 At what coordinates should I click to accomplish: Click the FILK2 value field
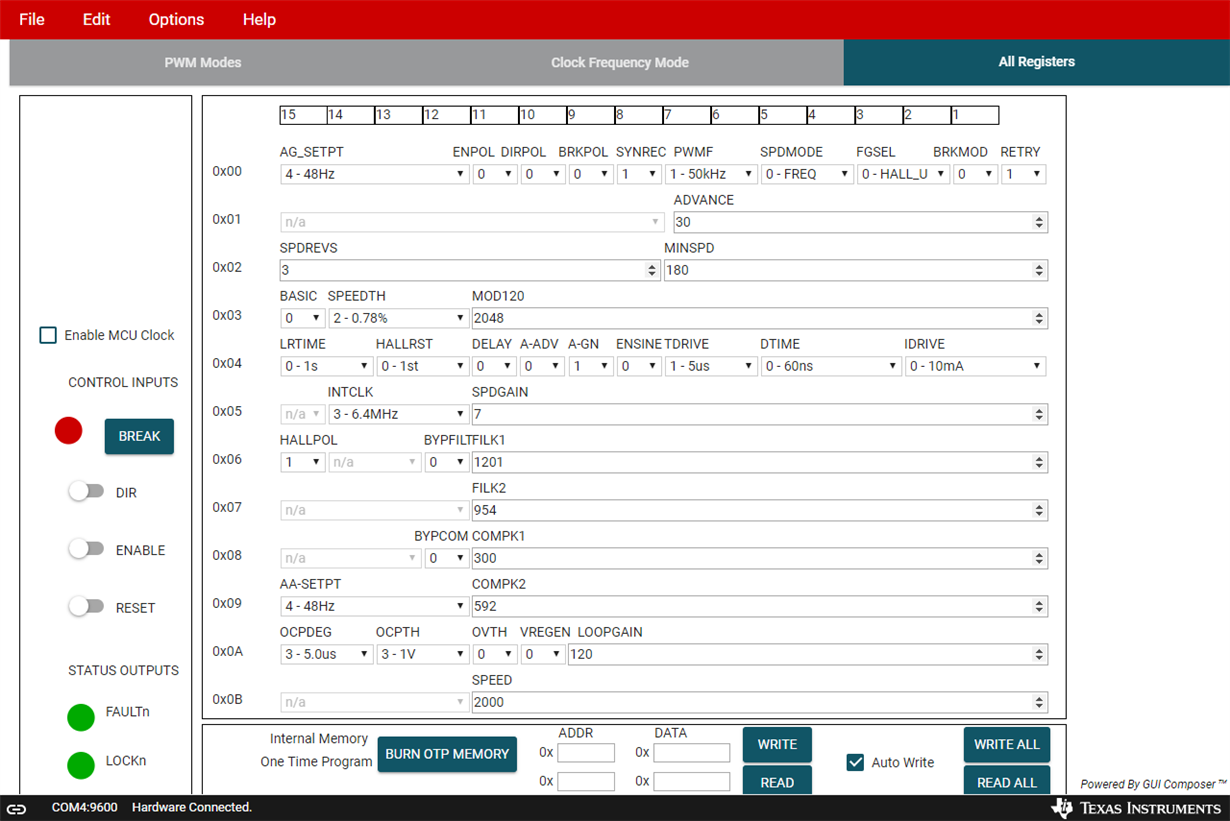[760, 510]
